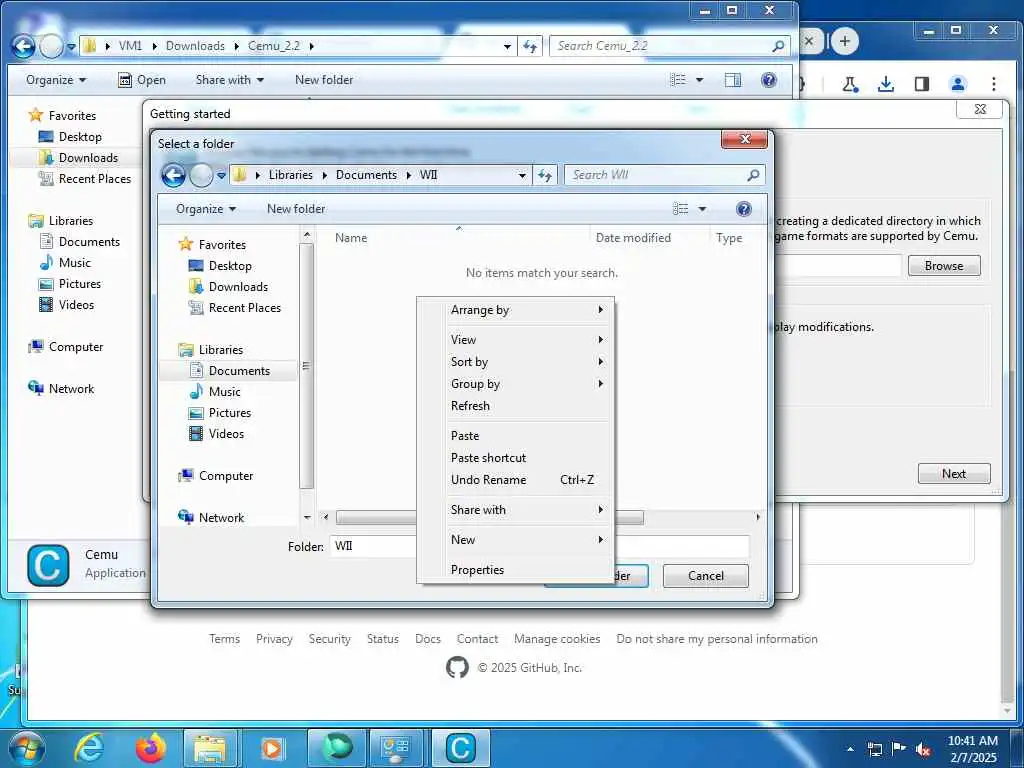Toggle preview pane icon in Cemu_2.2 Explorer
Screen dimensions: 1024x768
click(x=733, y=80)
